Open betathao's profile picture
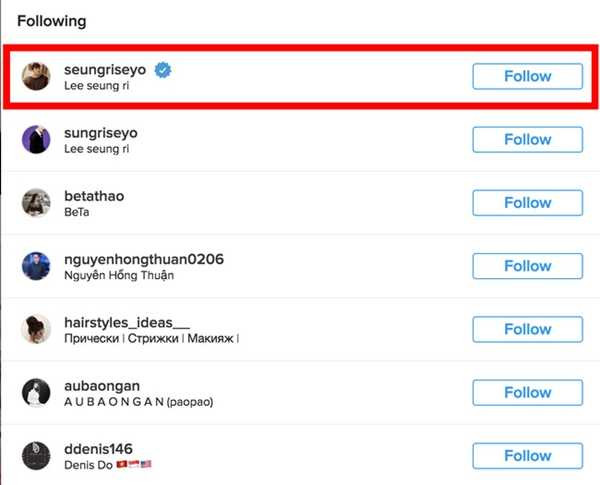The height and width of the screenshot is (485, 600). [x=36, y=203]
